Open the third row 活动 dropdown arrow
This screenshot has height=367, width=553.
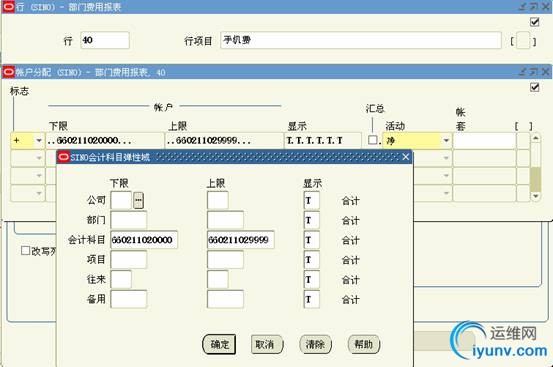tap(446, 175)
